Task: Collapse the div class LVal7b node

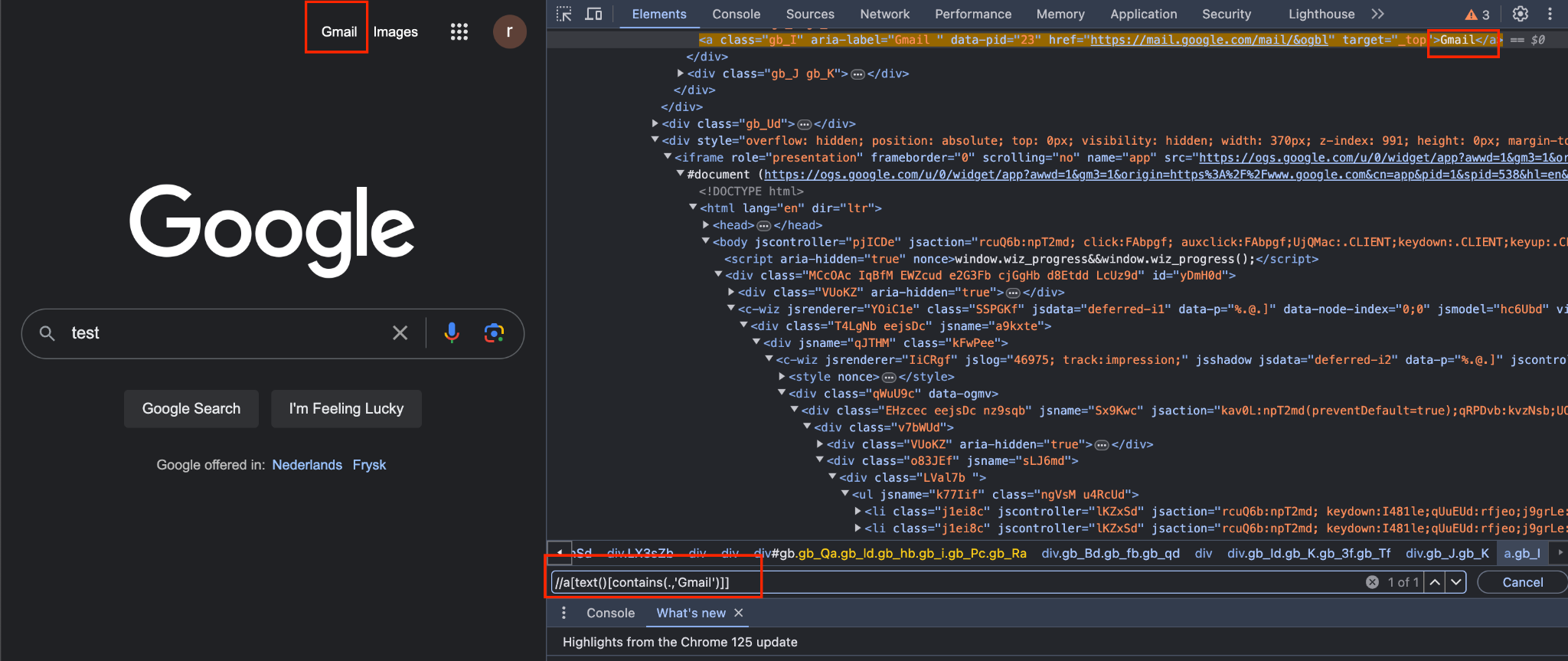Action: point(832,477)
